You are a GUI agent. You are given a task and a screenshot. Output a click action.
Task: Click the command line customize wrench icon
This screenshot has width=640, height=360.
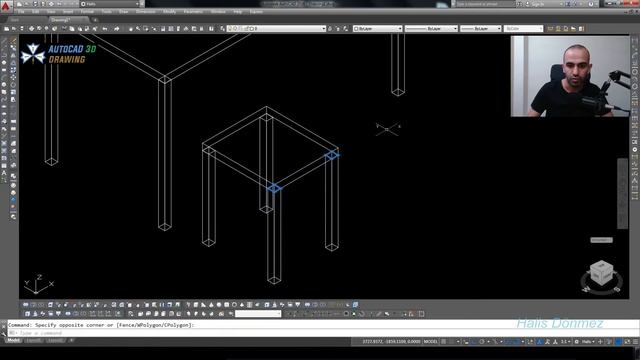click(x=4, y=333)
